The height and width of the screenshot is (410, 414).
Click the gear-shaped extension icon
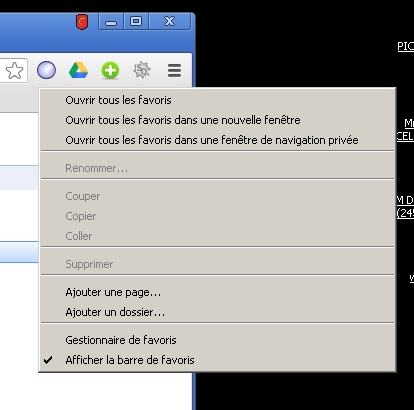142,70
